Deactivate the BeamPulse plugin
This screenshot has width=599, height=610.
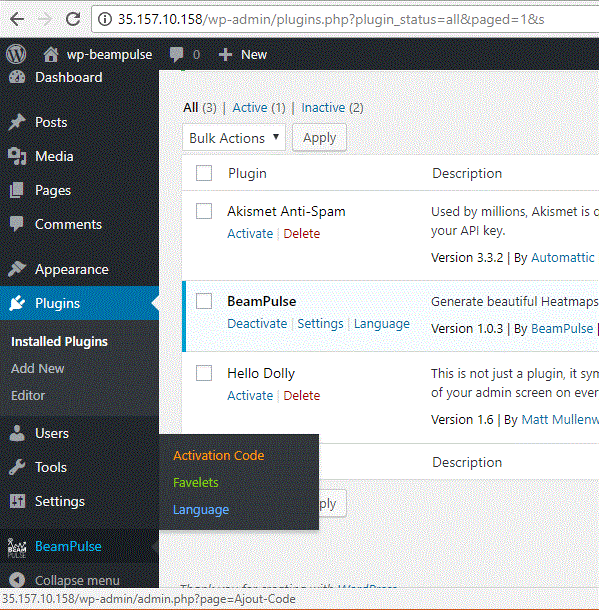pos(257,324)
